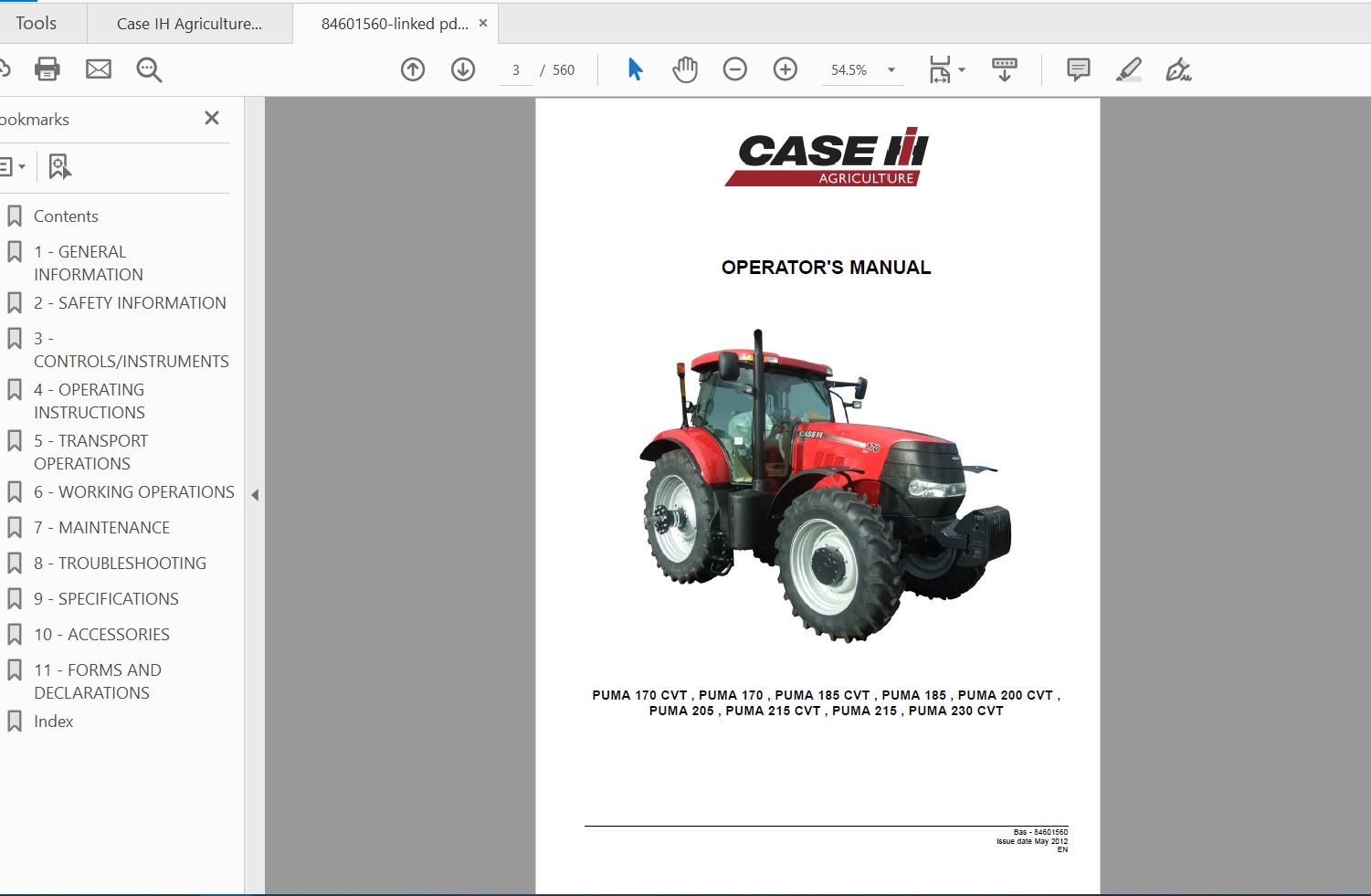Select the highlighter pen tool
The image size is (1371, 896).
[1129, 69]
